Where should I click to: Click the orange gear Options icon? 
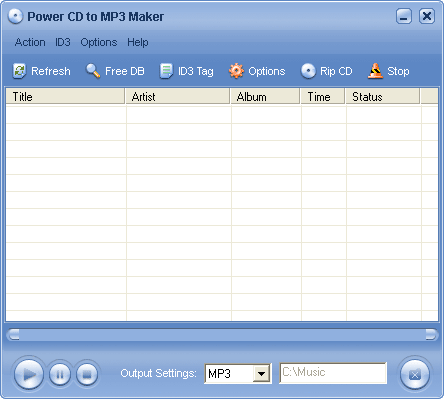click(236, 71)
